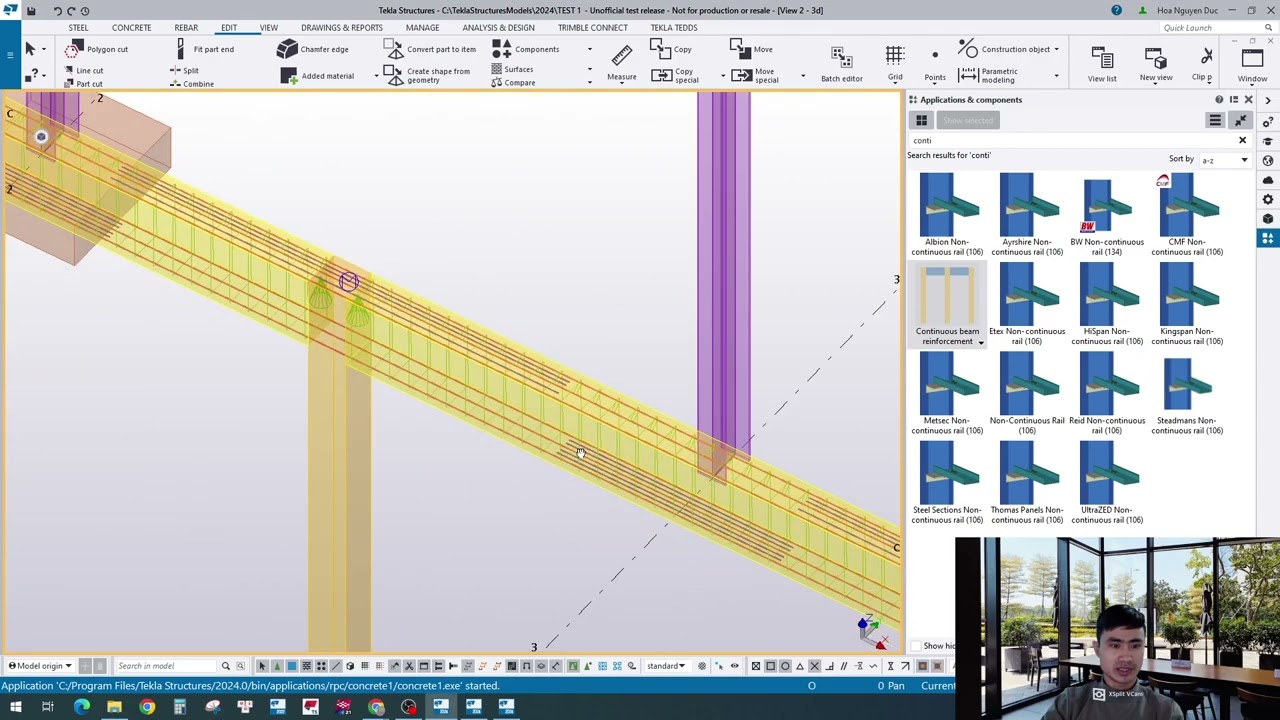
Task: Open Continuous beam reinforcement item dropdown arrow
Action: [980, 342]
